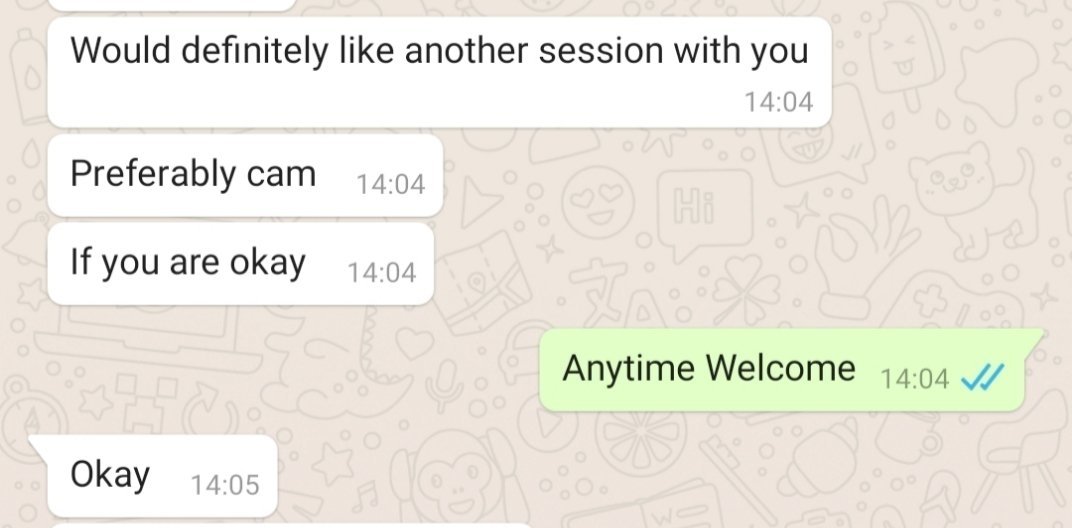Click the four-leaf clover wallpaper doodle
1072x528 pixels.
pyautogui.click(x=747, y=288)
